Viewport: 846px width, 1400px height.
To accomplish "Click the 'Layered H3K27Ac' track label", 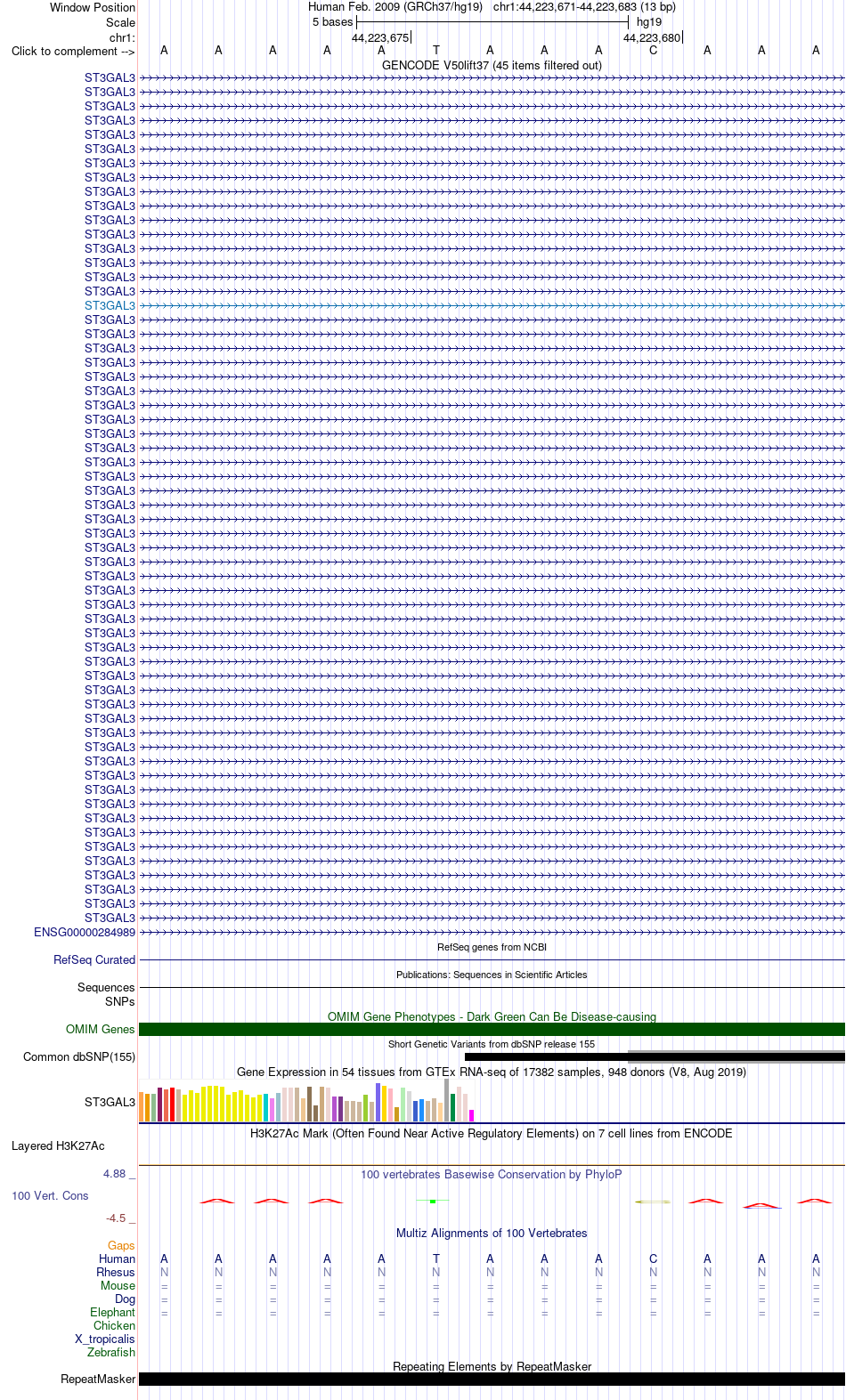I will pyautogui.click(x=58, y=1145).
